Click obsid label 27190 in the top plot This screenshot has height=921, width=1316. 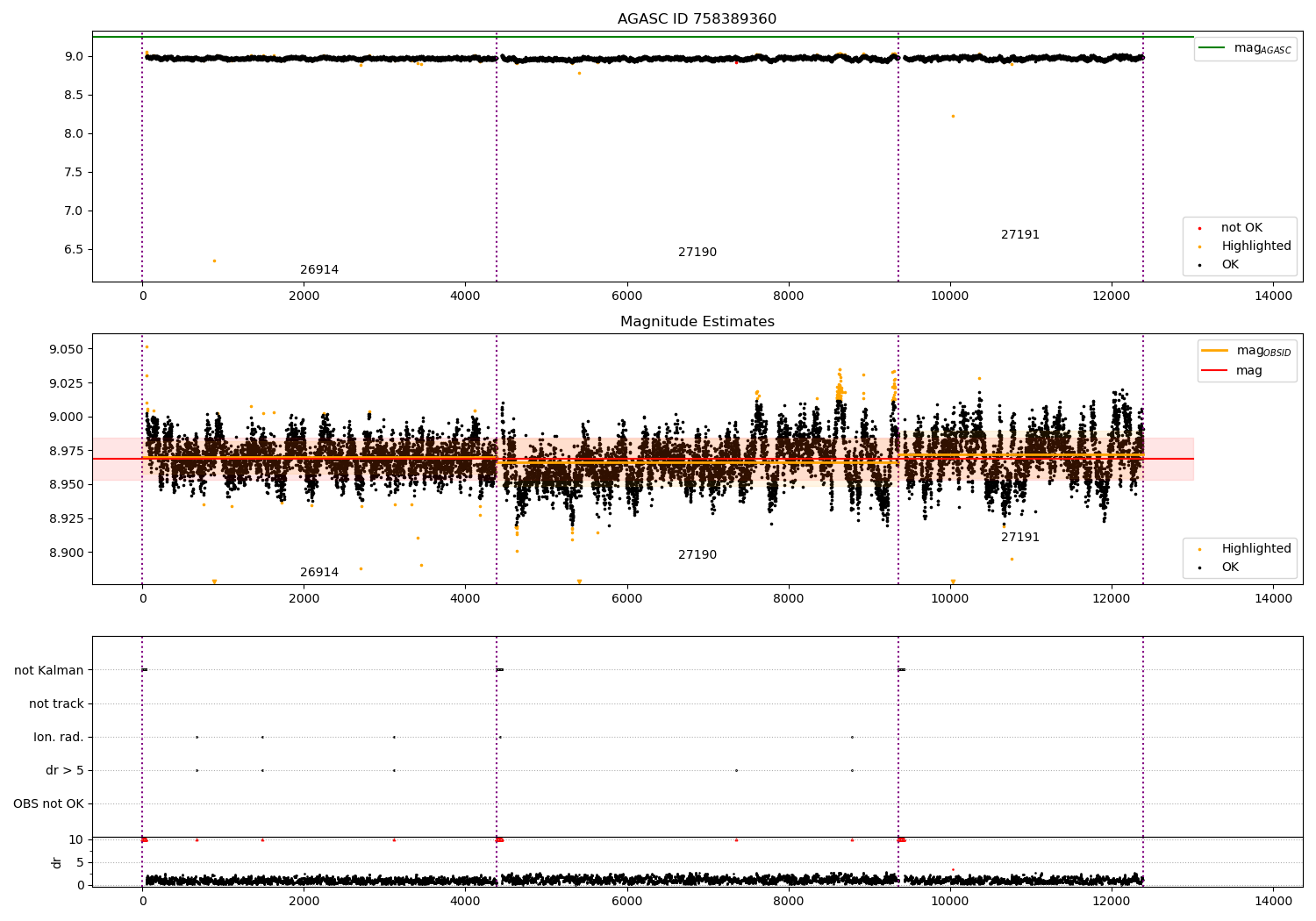click(x=697, y=253)
